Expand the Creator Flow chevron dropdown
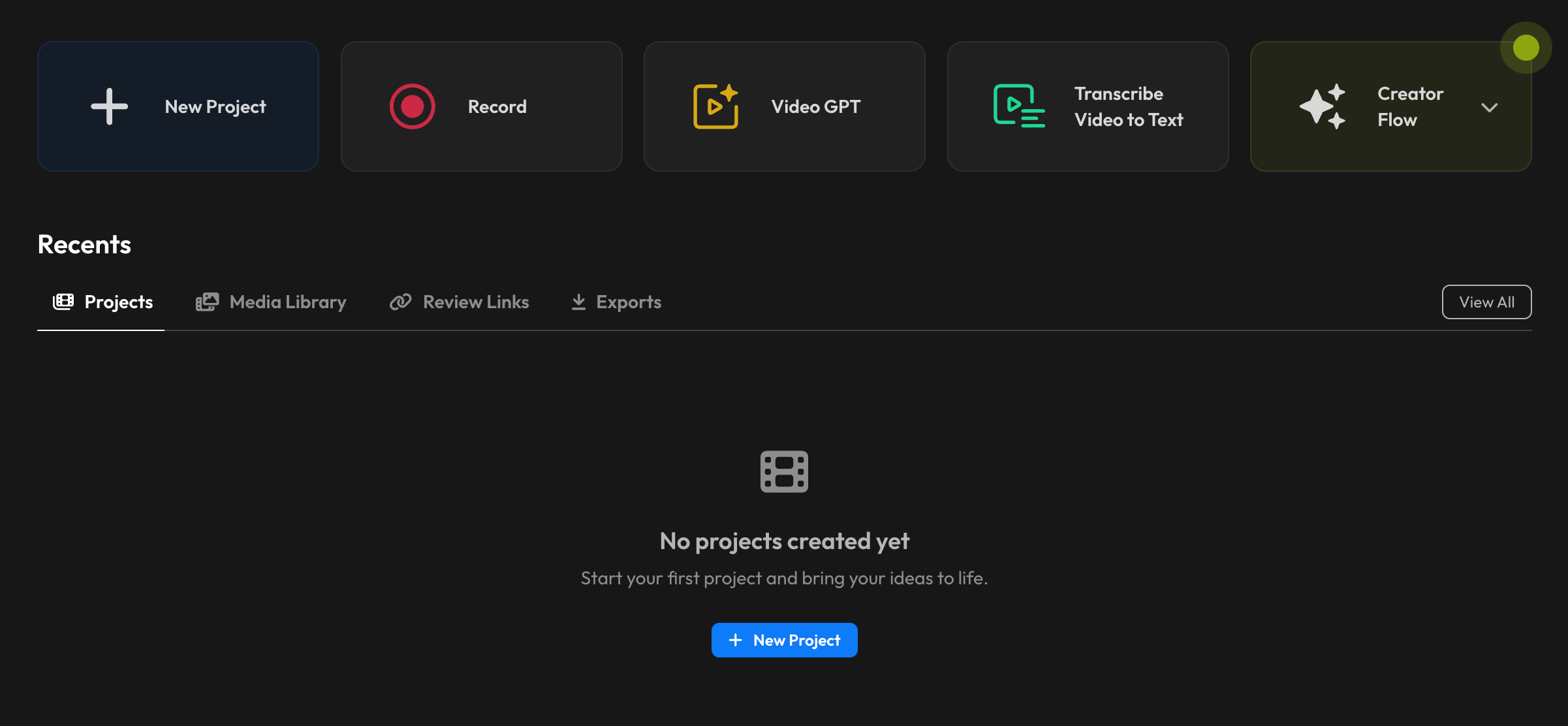The height and width of the screenshot is (726, 1568). pyautogui.click(x=1489, y=108)
